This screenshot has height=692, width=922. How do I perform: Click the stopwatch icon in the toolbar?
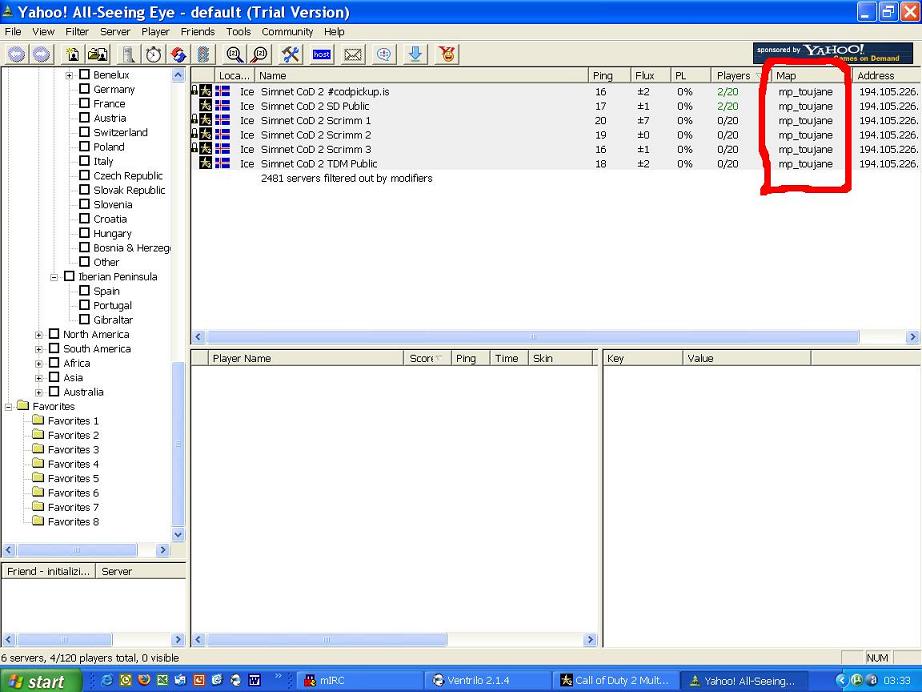coord(153,55)
